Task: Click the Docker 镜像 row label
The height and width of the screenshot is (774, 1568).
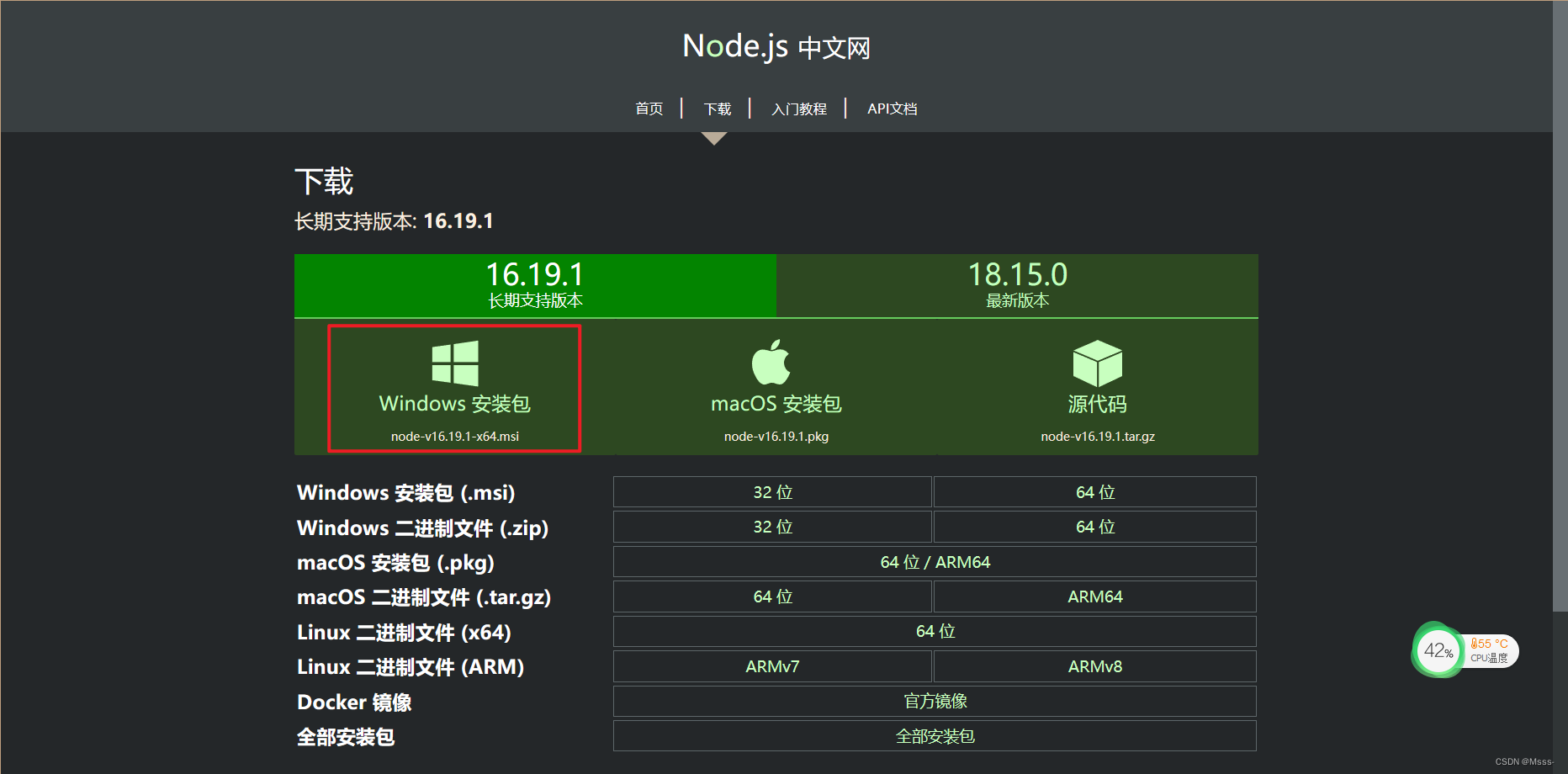Action: click(354, 702)
